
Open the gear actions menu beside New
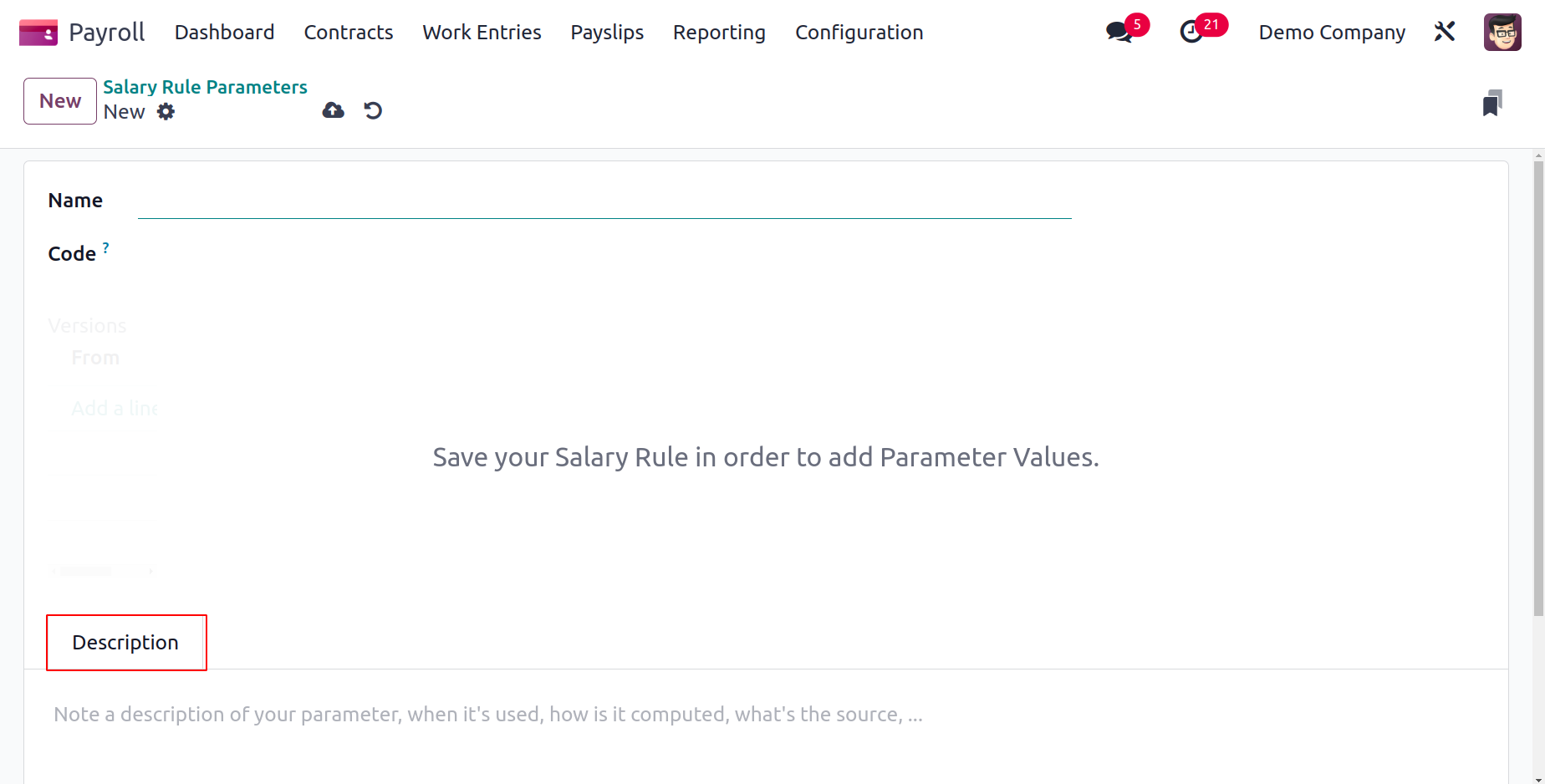[x=166, y=112]
